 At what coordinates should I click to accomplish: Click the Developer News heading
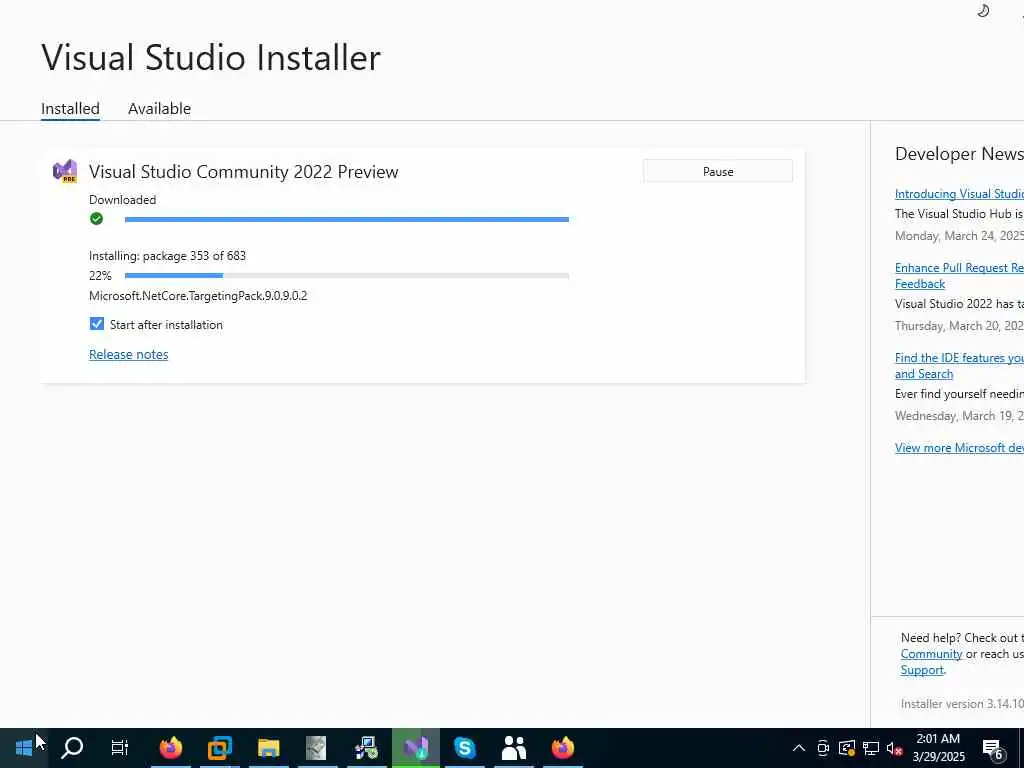coord(959,154)
